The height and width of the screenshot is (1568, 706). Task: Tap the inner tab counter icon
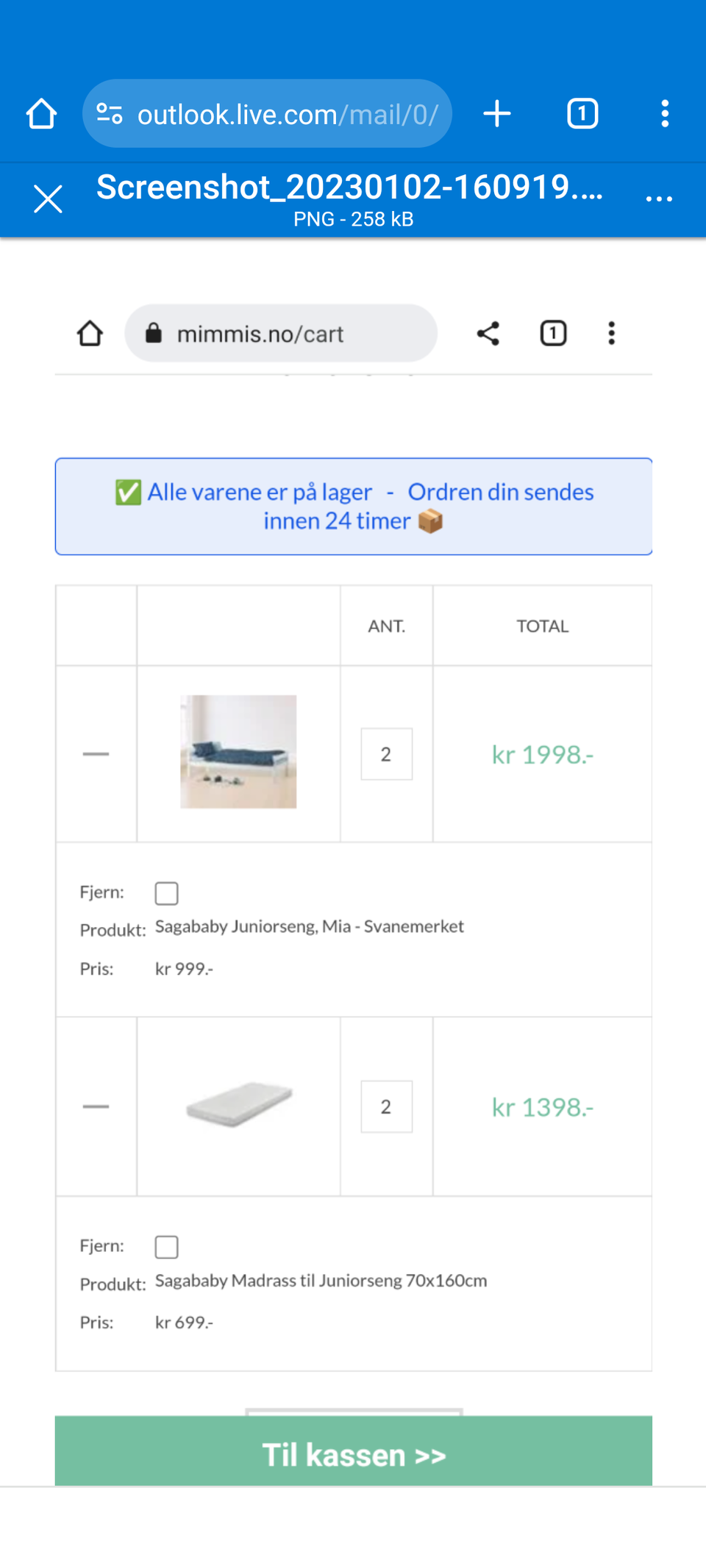[x=553, y=334]
